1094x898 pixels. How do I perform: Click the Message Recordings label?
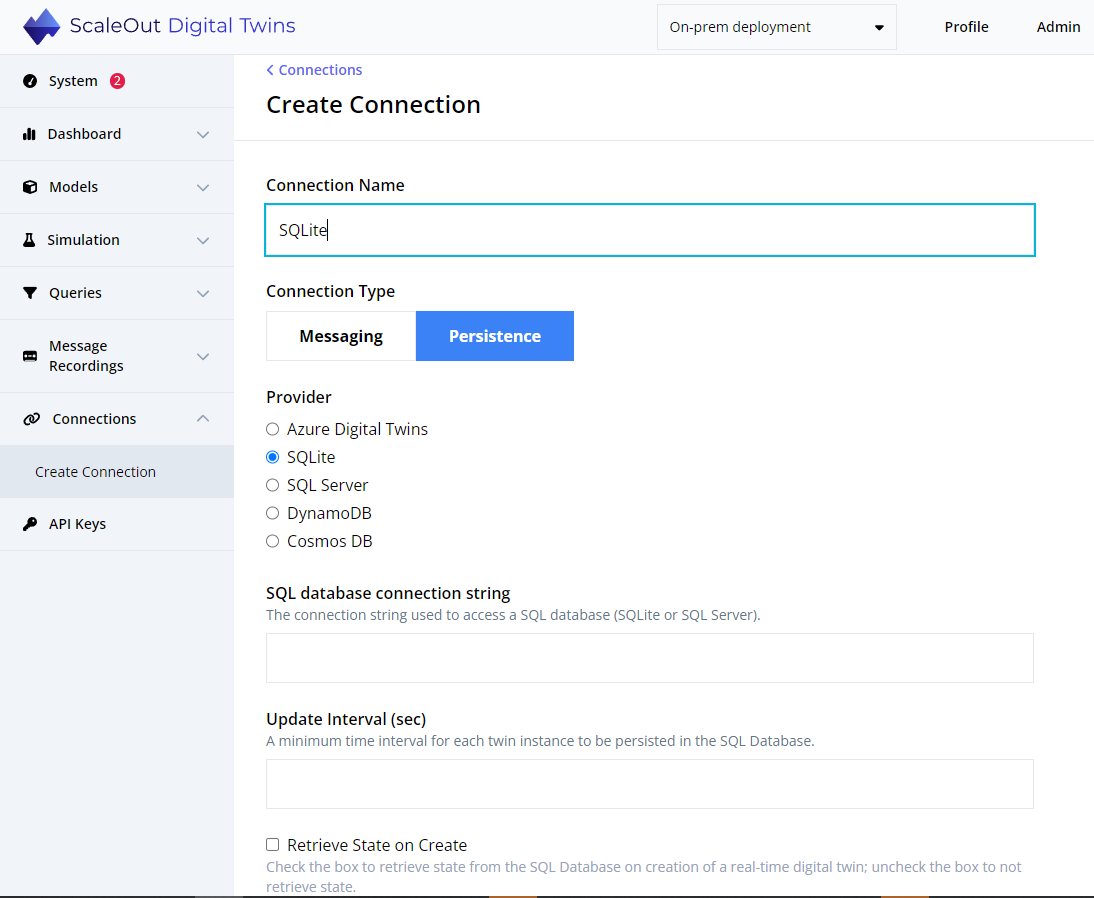[87, 356]
